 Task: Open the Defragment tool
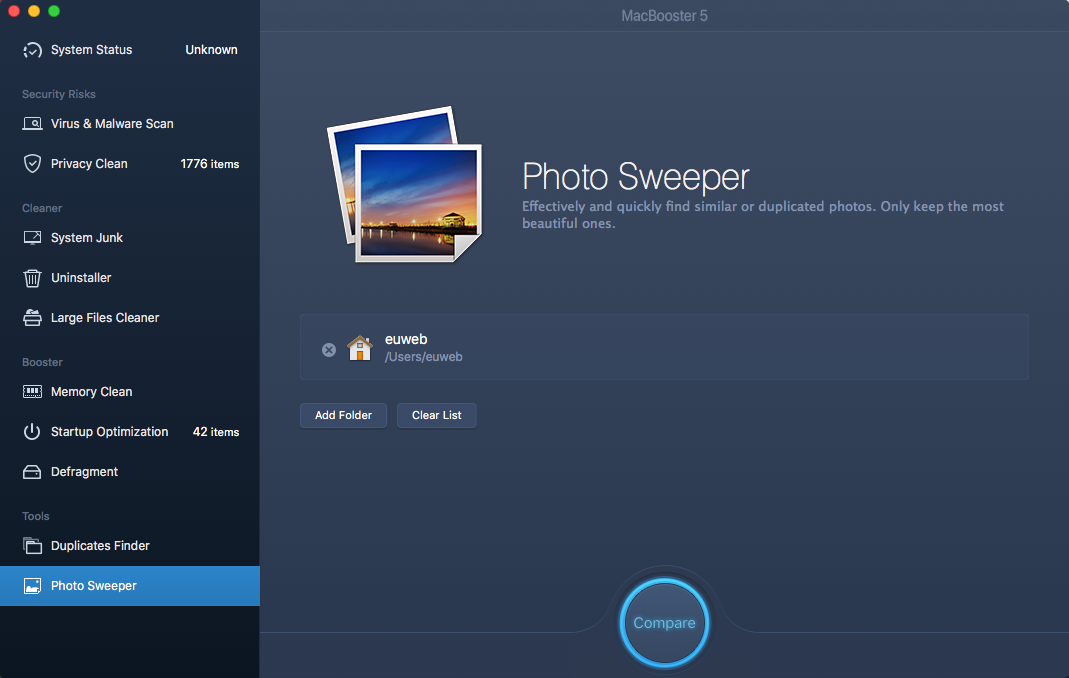click(130, 472)
